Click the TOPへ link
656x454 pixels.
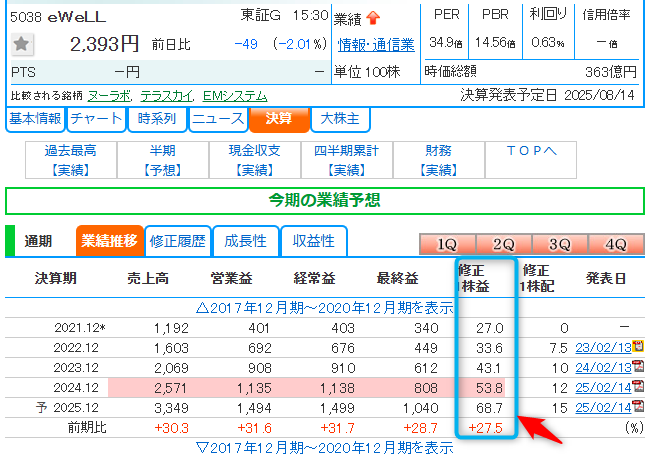coord(531,151)
